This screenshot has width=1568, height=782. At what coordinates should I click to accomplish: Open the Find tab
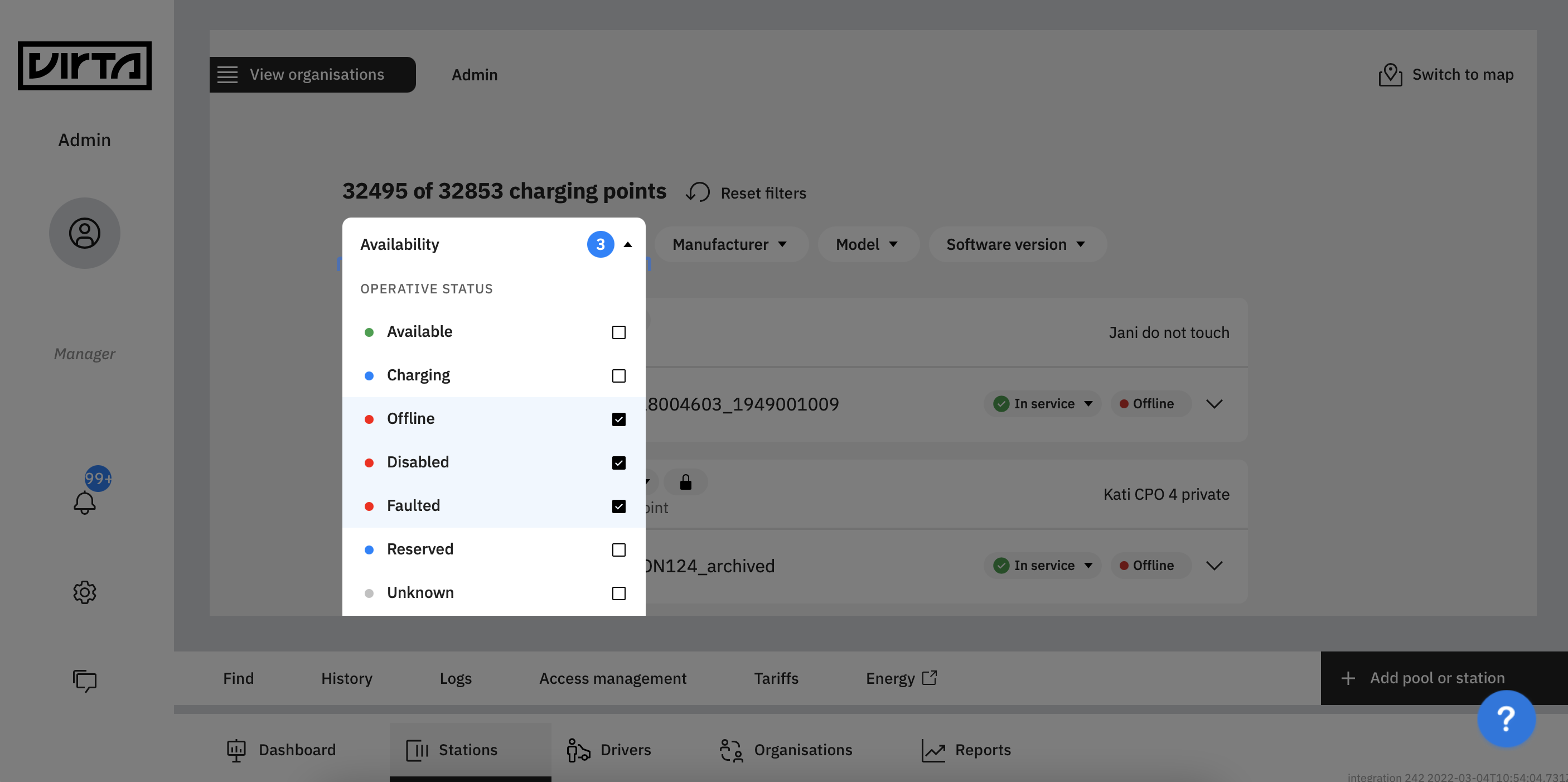238,678
